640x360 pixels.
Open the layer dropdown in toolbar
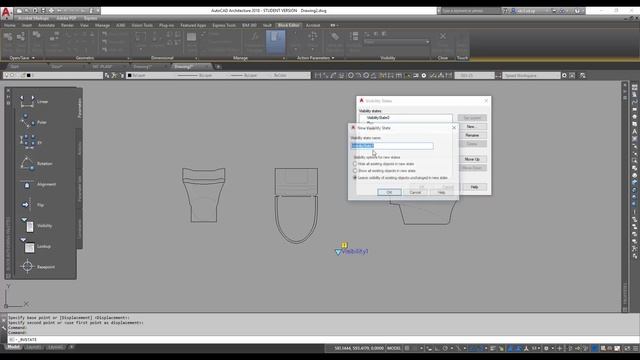(53, 75)
